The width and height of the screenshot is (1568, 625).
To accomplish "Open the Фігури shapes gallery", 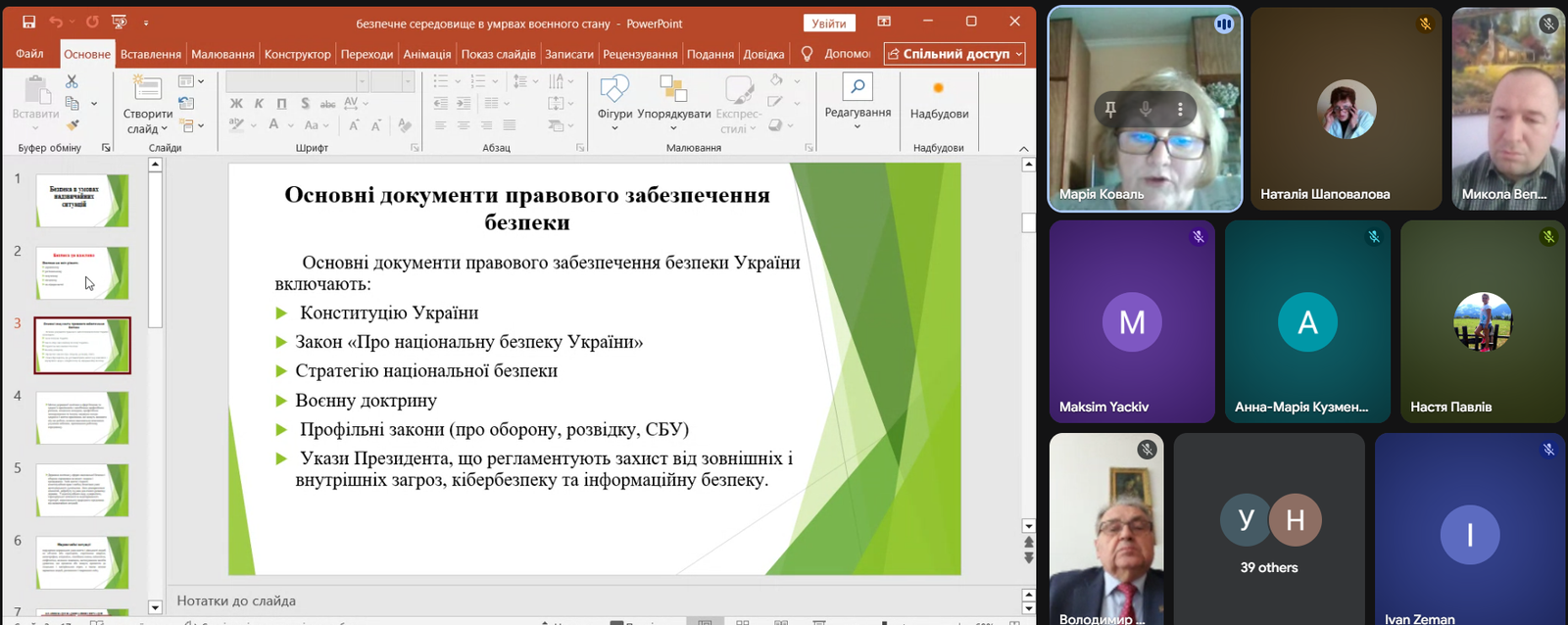I will pos(614,98).
